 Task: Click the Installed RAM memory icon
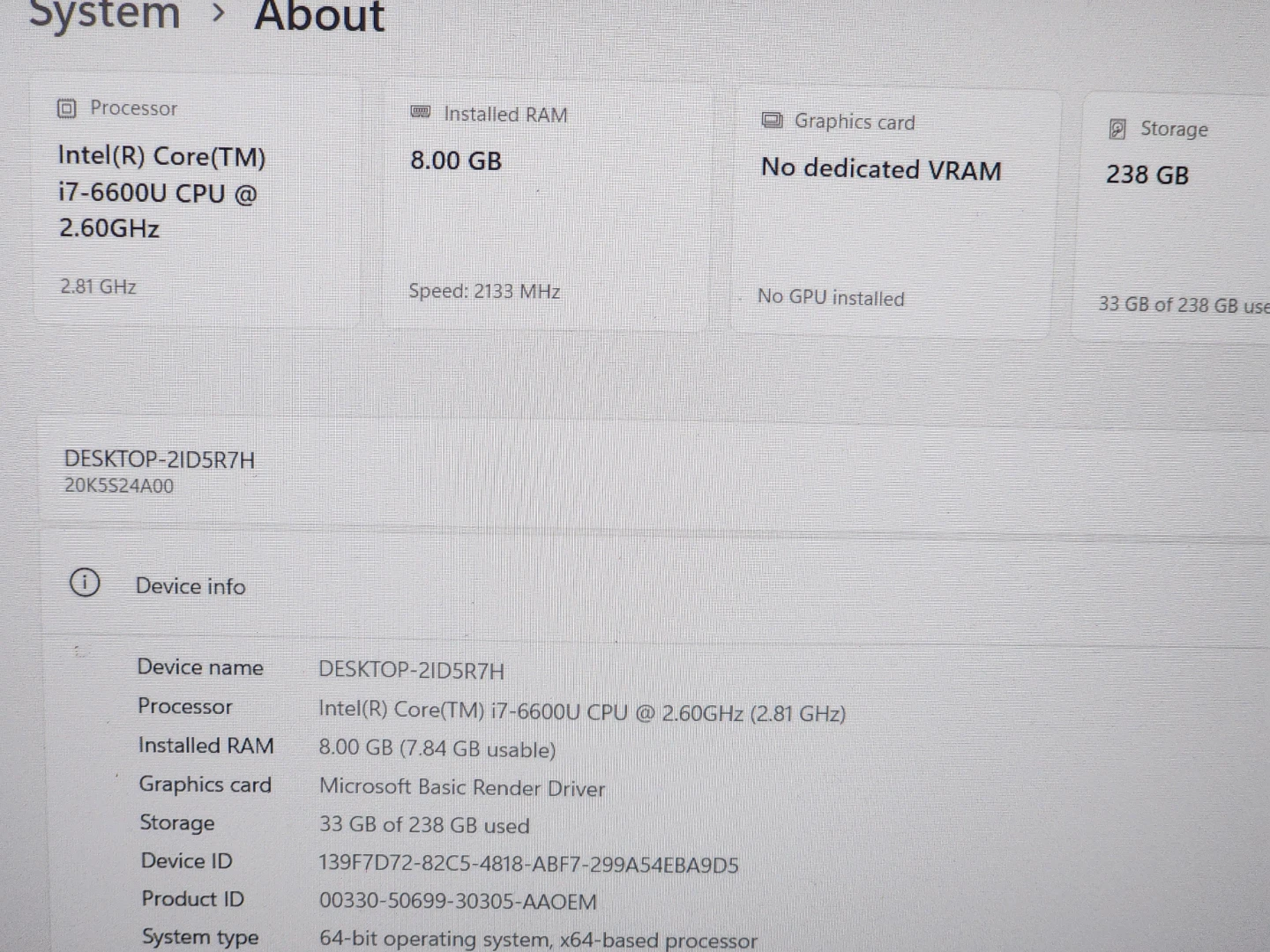tap(421, 112)
